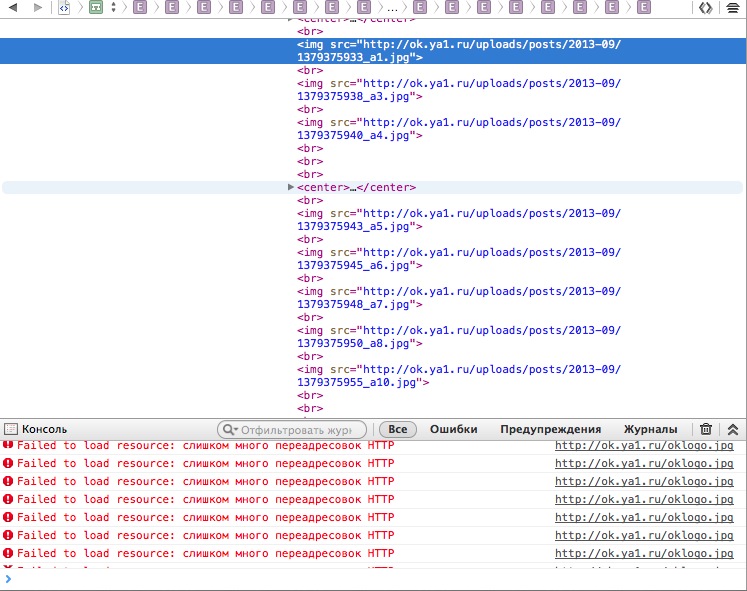
Task: Switch console filter to Журналы
Action: click(x=650, y=429)
